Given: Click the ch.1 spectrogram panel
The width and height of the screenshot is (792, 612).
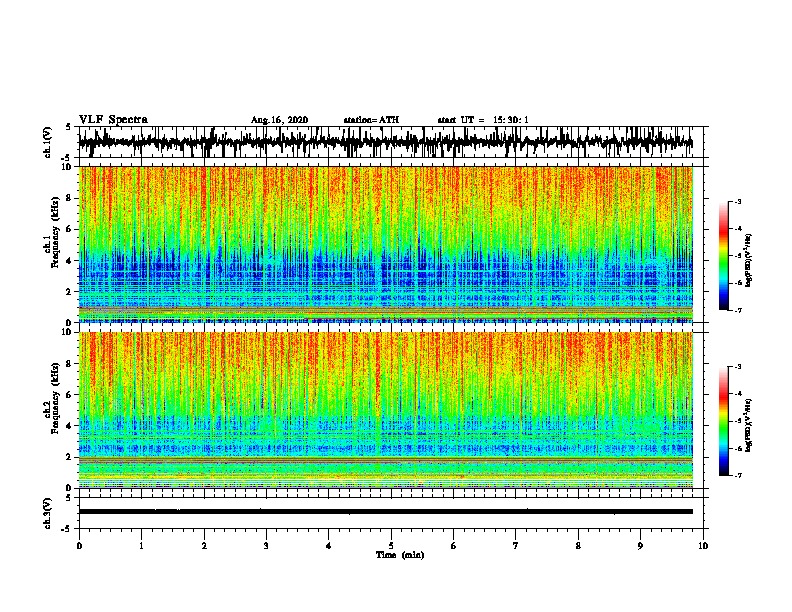Looking at the screenshot, I should click(386, 244).
